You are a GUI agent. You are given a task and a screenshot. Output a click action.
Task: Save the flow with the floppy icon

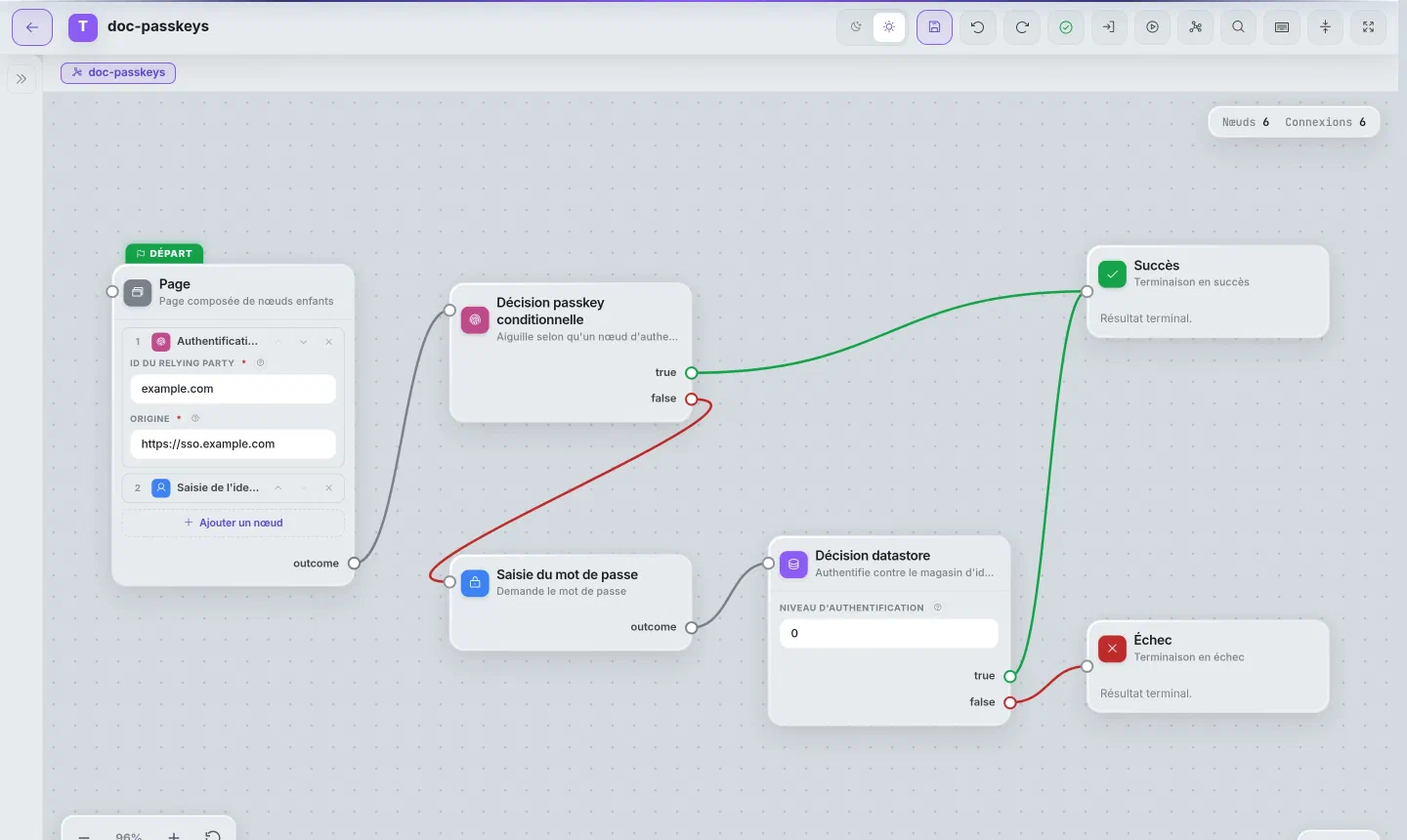click(x=934, y=27)
